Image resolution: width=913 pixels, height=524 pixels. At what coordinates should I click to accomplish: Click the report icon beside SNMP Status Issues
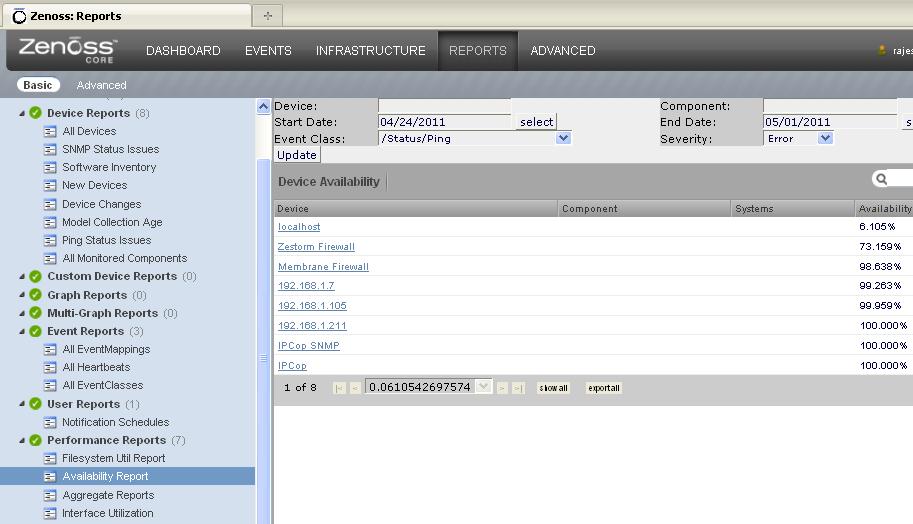tap(50, 149)
